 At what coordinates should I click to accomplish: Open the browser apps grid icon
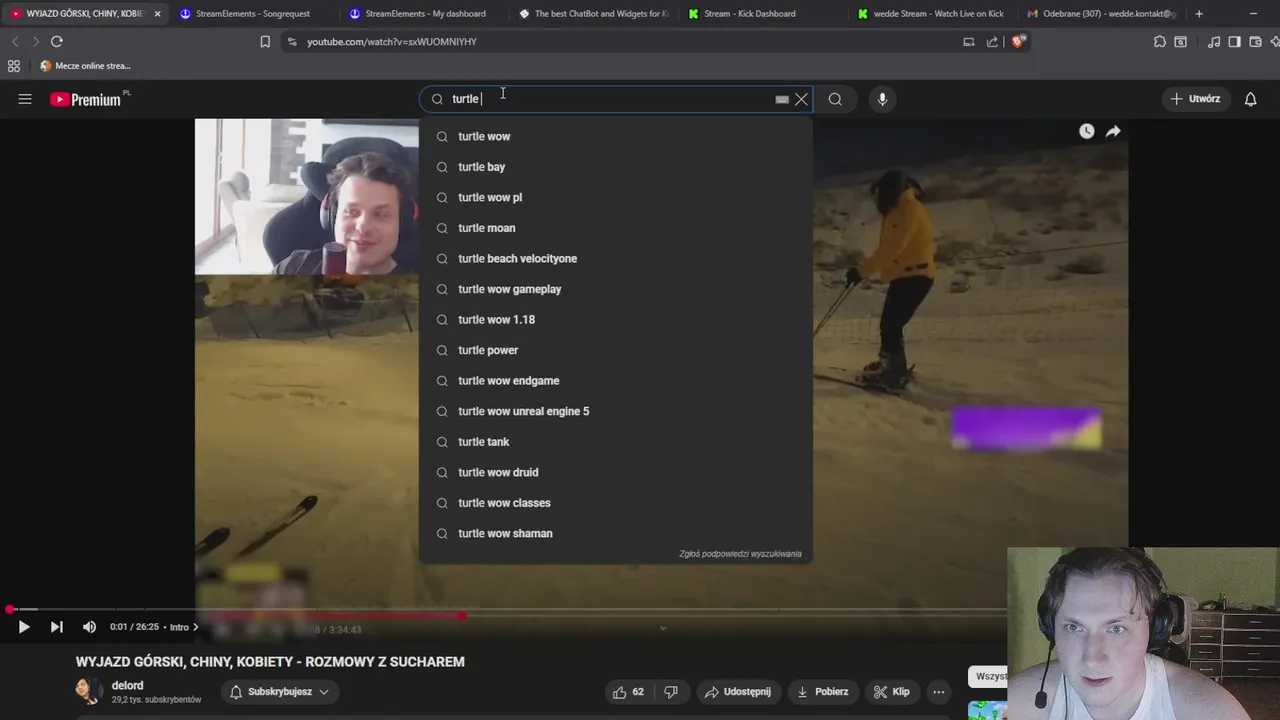[x=14, y=66]
